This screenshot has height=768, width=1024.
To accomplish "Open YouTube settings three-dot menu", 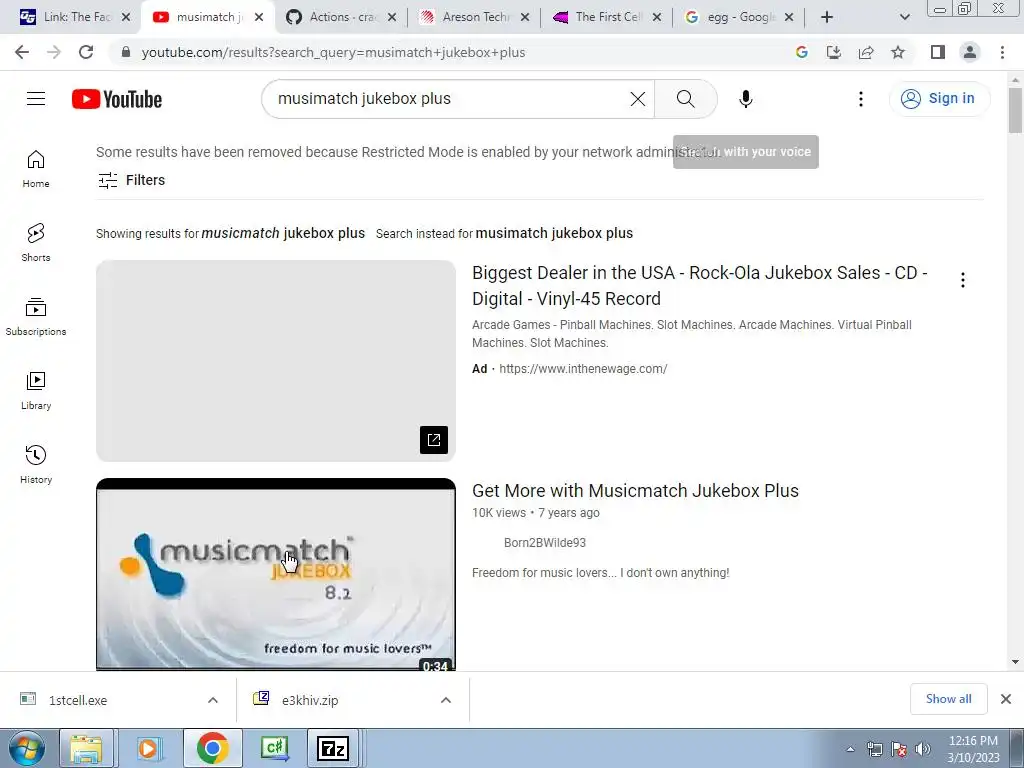I will pos(861,99).
